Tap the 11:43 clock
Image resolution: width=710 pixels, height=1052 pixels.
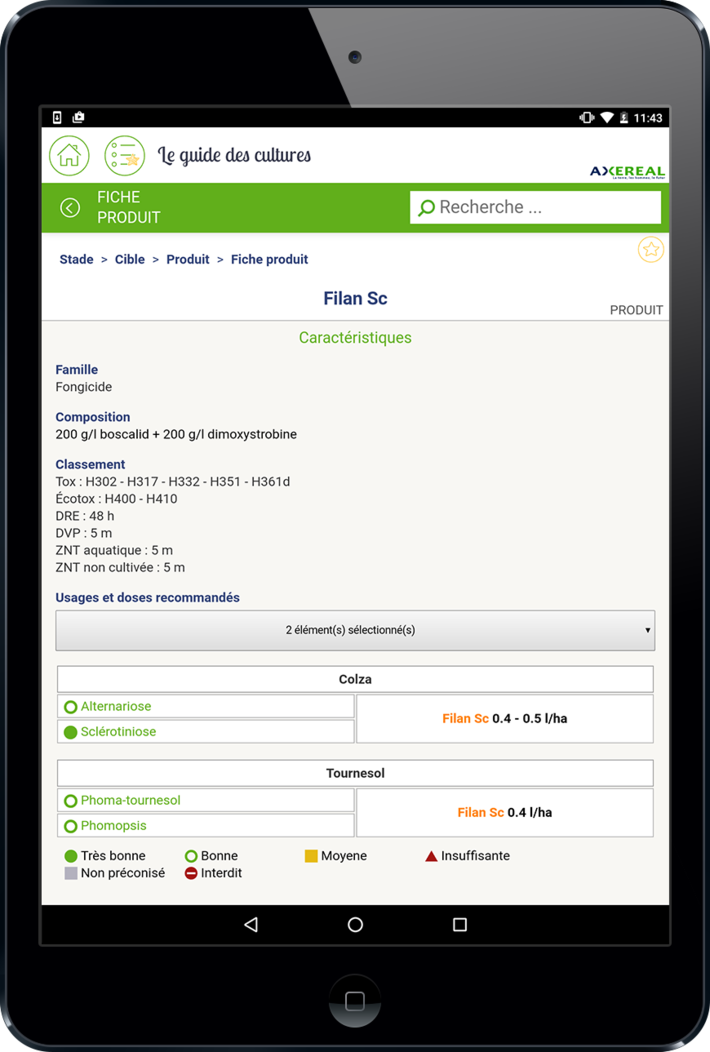tap(648, 118)
